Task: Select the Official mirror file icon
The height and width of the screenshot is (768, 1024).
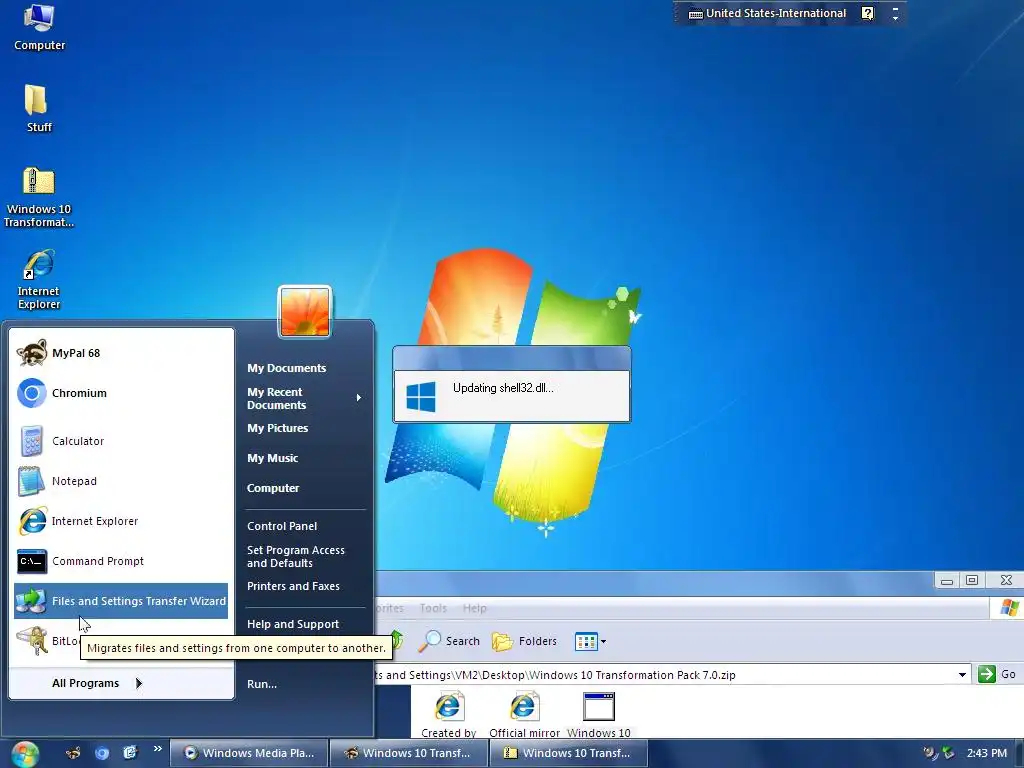Action: (524, 714)
